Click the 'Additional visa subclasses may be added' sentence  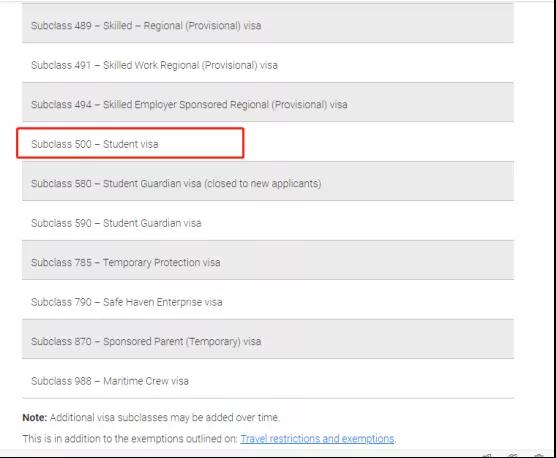click(165, 418)
